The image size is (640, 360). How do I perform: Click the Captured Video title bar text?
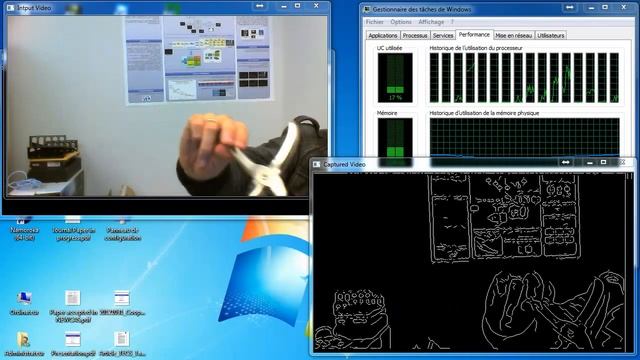click(x=344, y=164)
